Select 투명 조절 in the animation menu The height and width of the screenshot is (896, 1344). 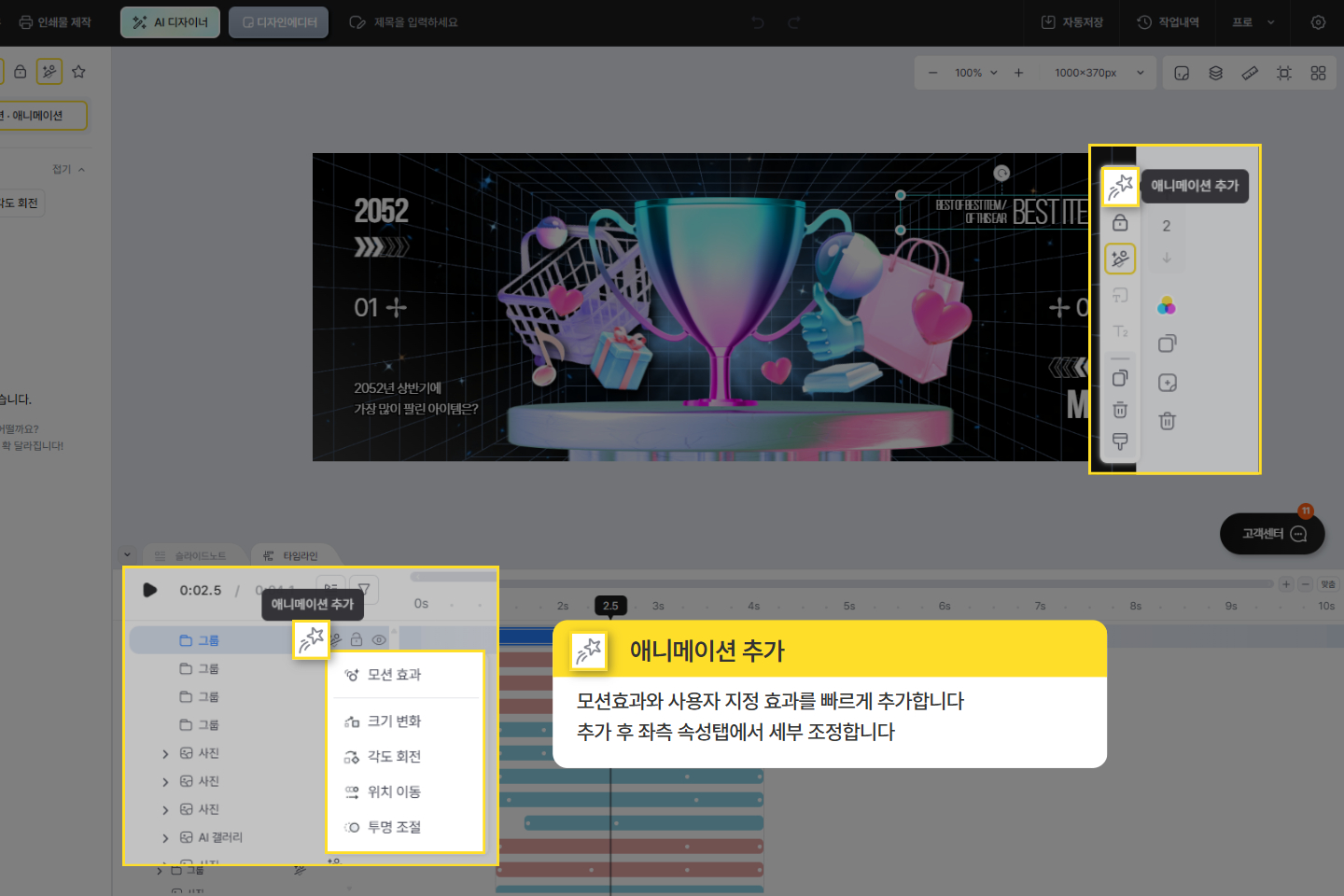(x=394, y=827)
